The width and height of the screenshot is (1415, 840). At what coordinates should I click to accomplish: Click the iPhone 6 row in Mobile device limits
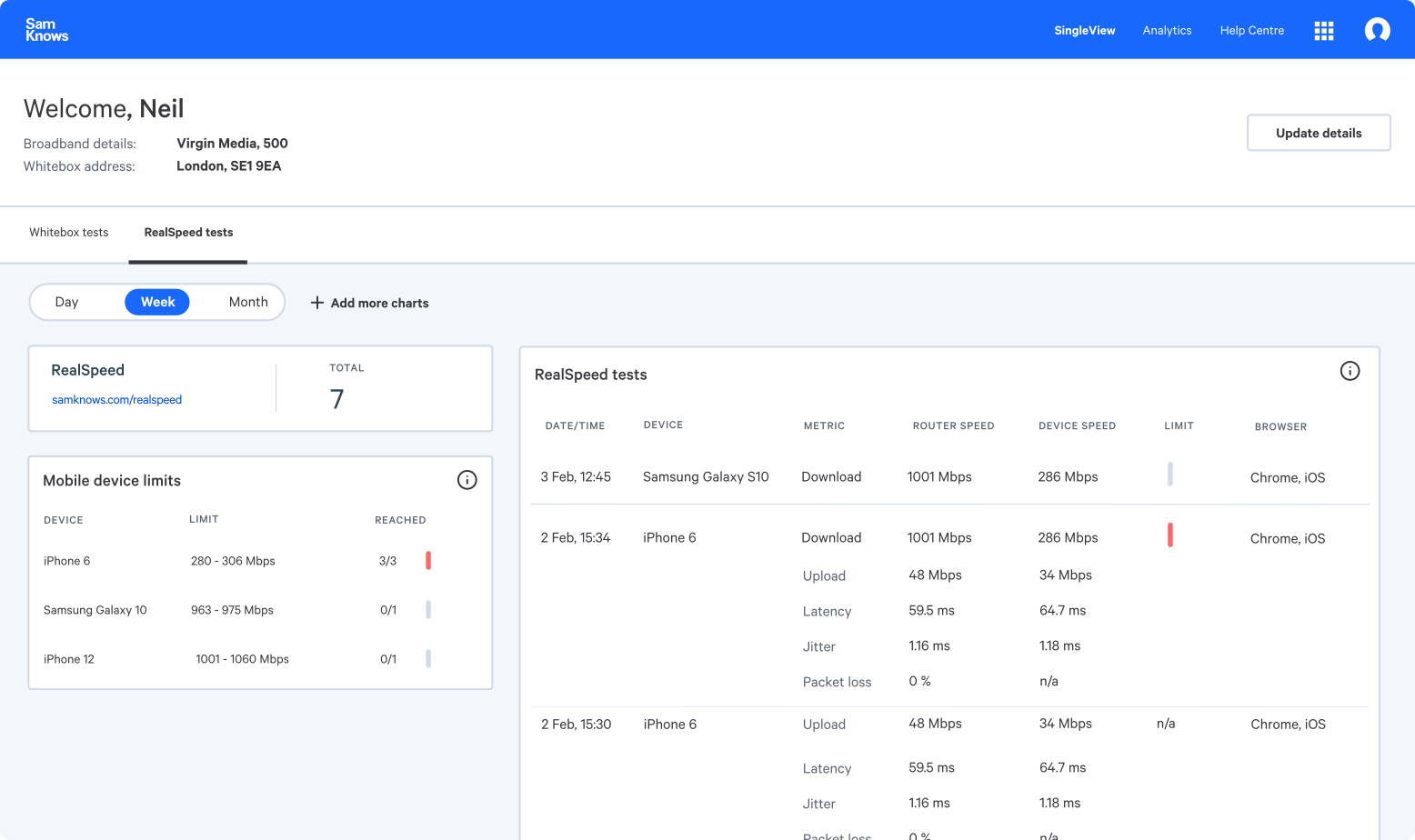point(260,561)
